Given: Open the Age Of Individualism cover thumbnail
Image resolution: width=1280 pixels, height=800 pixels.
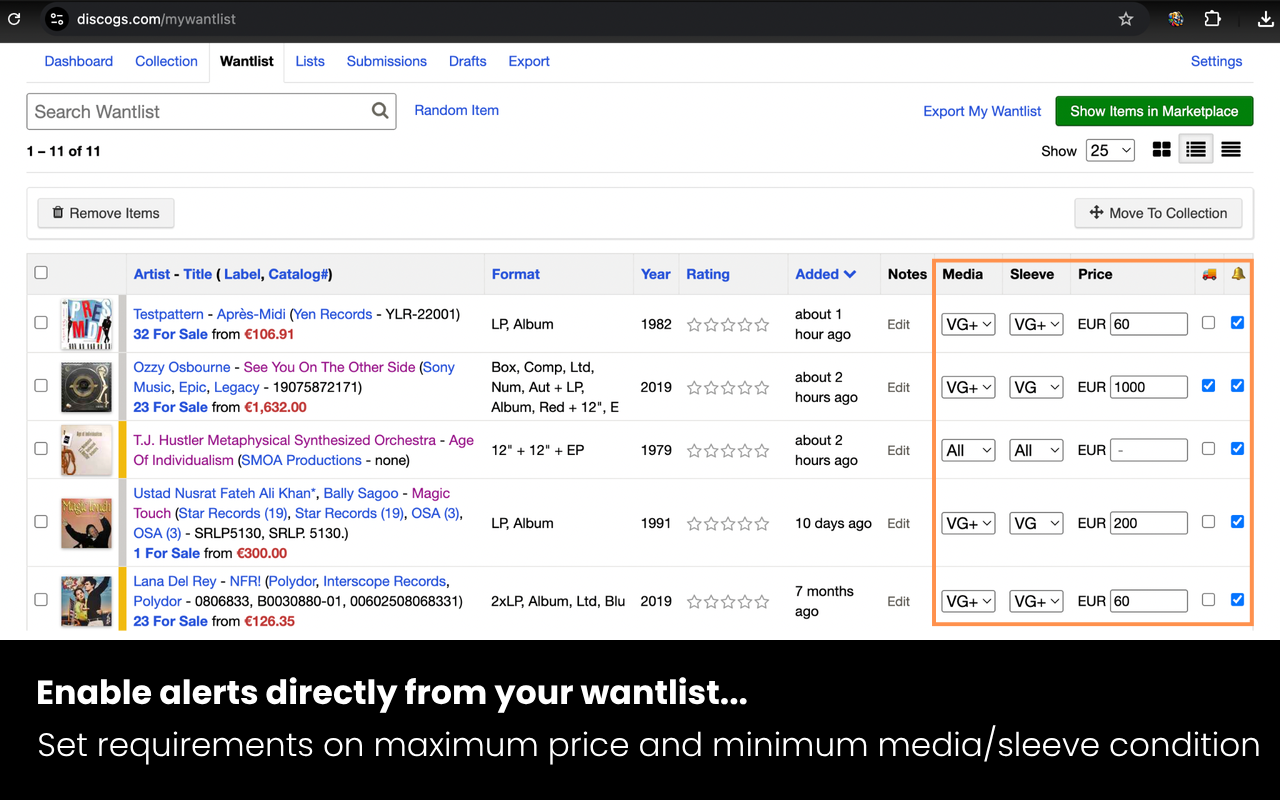Looking at the screenshot, I should [x=86, y=450].
